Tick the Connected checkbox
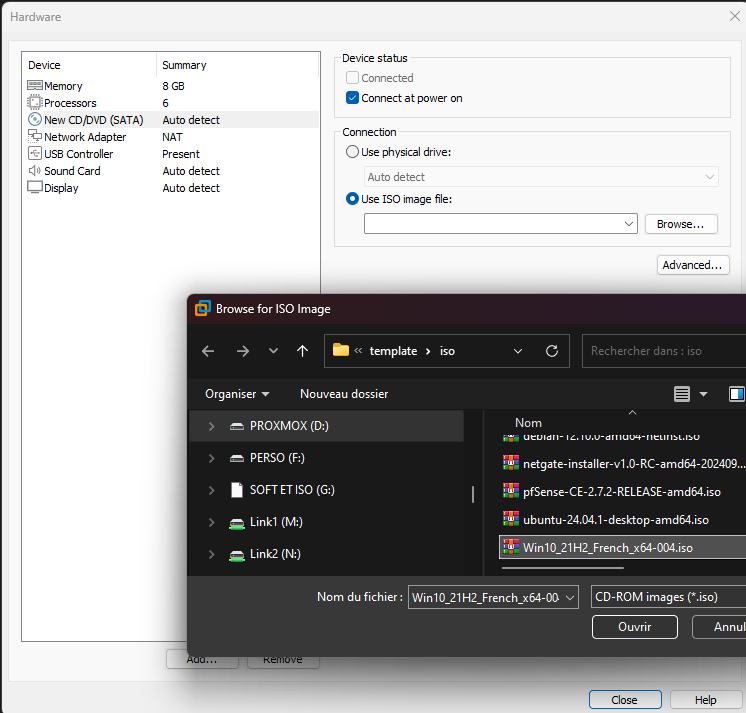Viewport: 746px width, 713px height. pyautogui.click(x=352, y=77)
